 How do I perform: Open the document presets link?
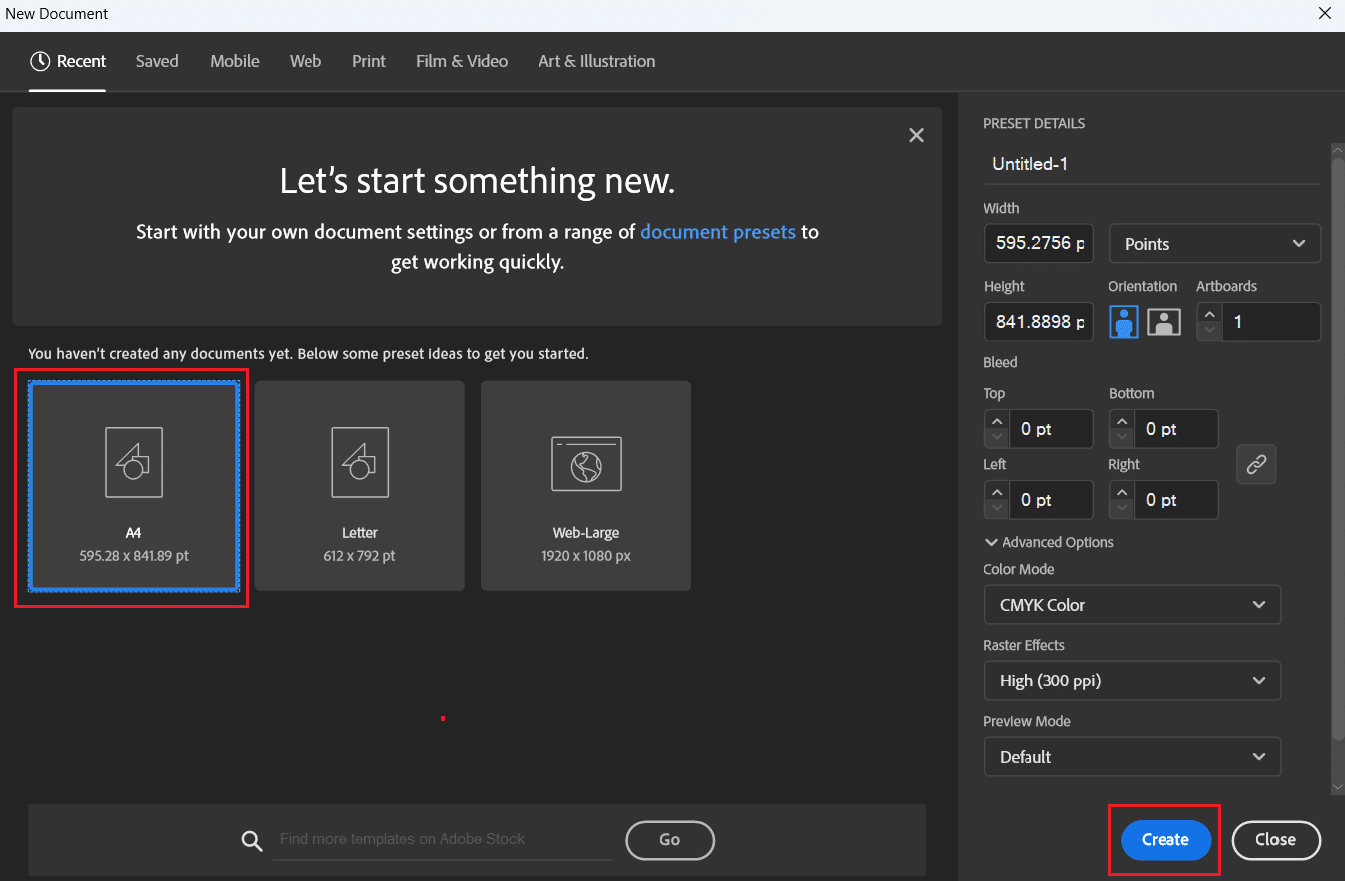tap(718, 231)
